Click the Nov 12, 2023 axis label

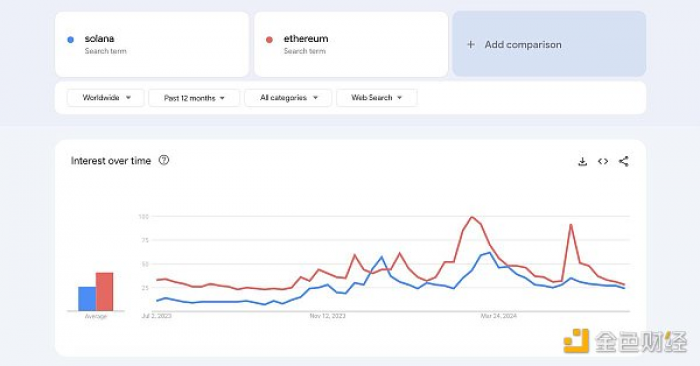[328, 316]
